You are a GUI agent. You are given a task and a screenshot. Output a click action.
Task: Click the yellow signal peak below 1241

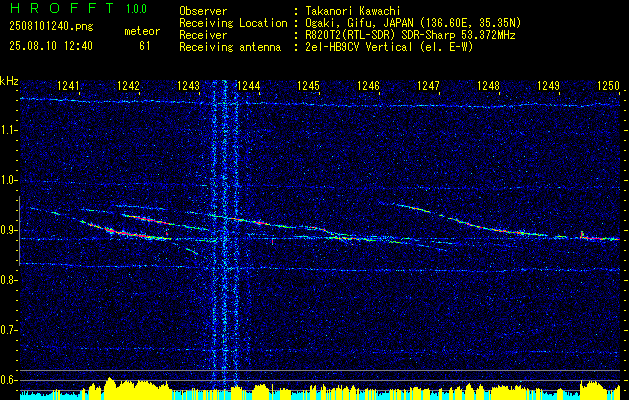tap(110, 386)
